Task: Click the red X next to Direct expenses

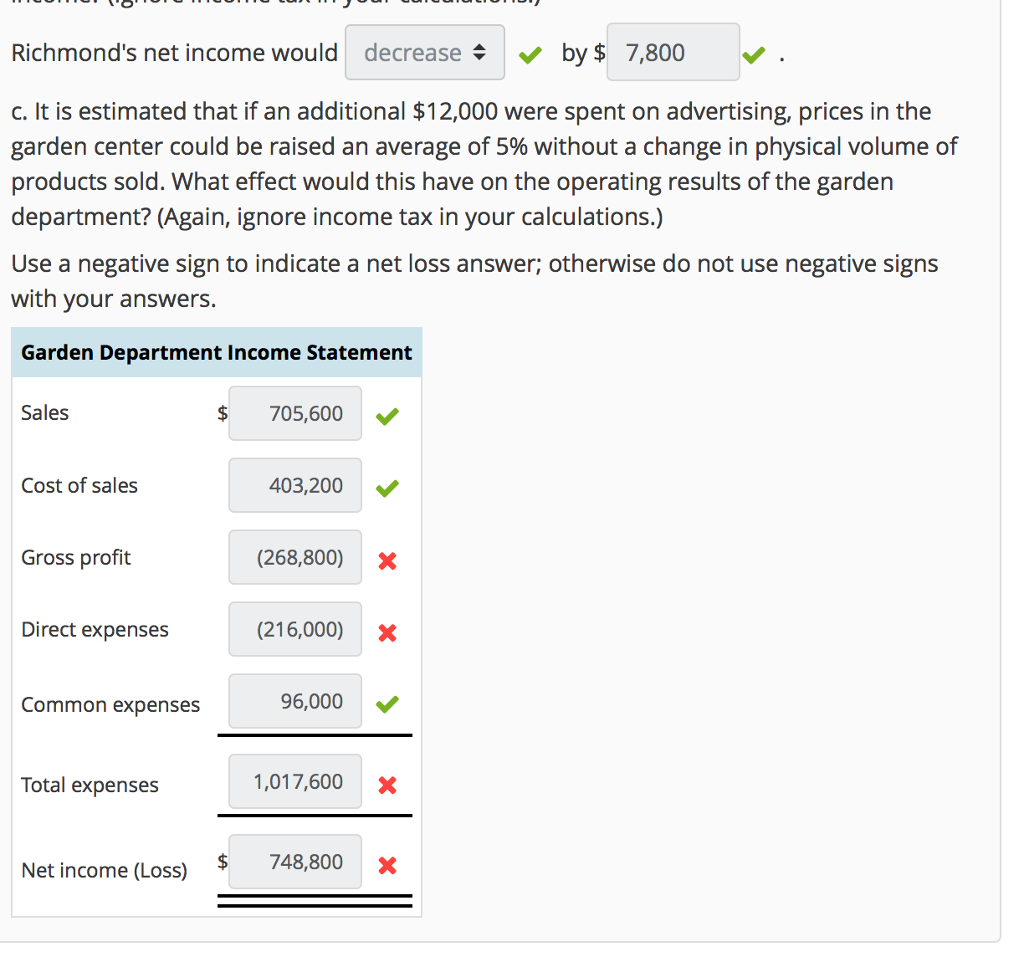Action: 387,633
